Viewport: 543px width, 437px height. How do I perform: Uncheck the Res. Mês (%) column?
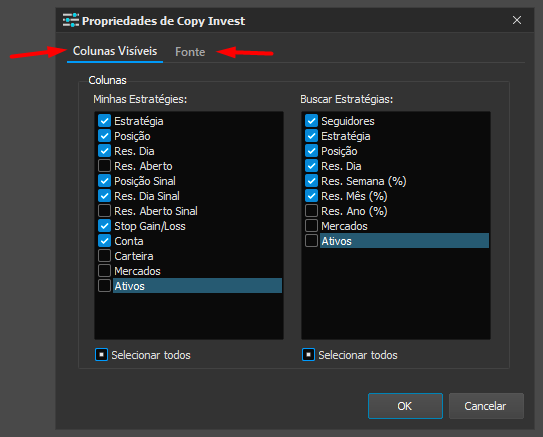point(311,196)
